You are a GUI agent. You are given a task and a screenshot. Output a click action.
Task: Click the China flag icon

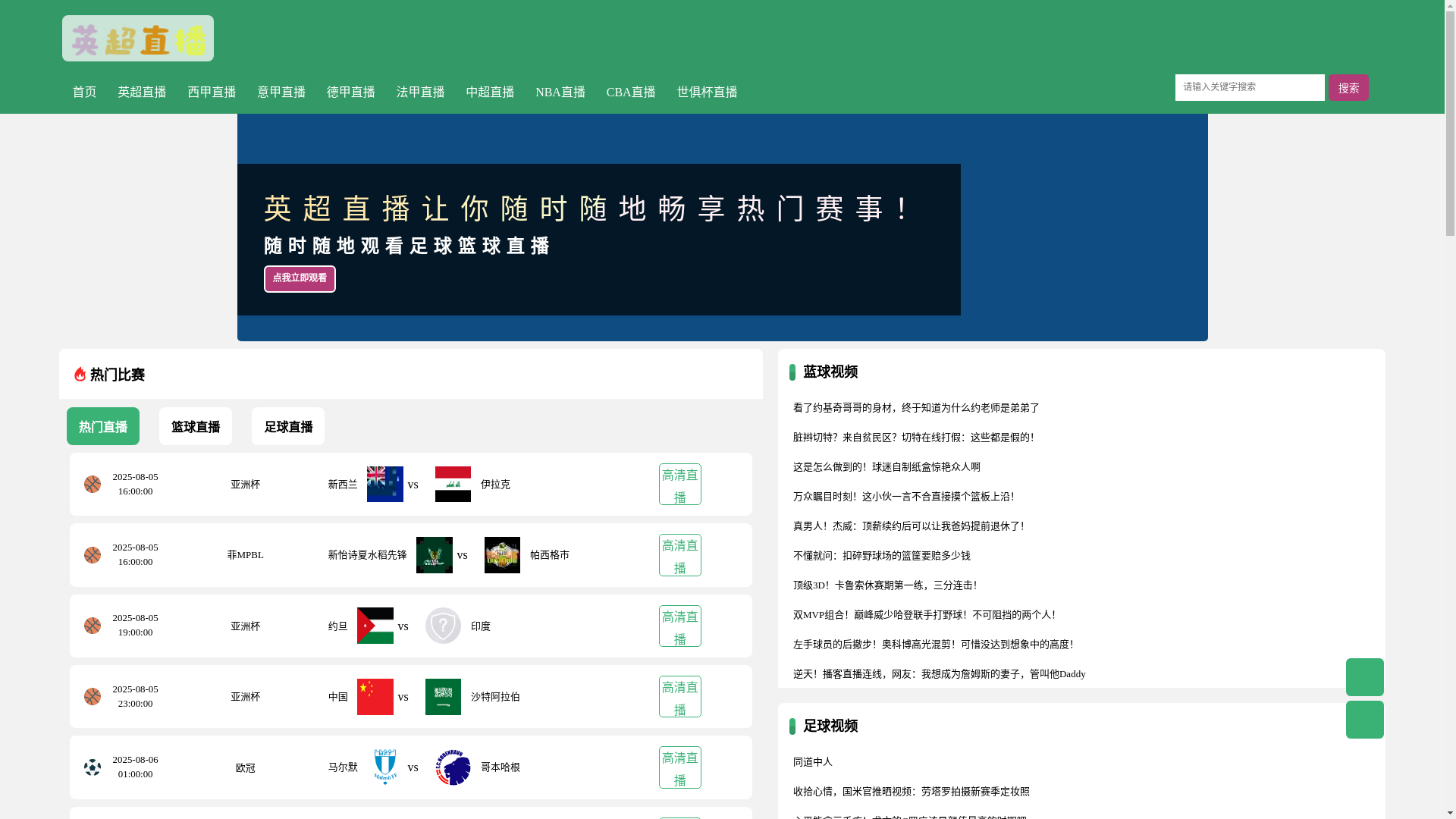(x=375, y=697)
